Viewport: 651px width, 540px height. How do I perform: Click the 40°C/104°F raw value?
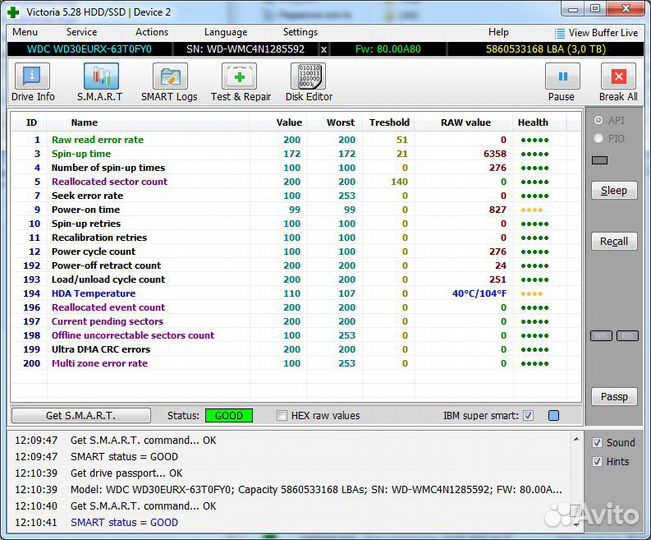(479, 293)
